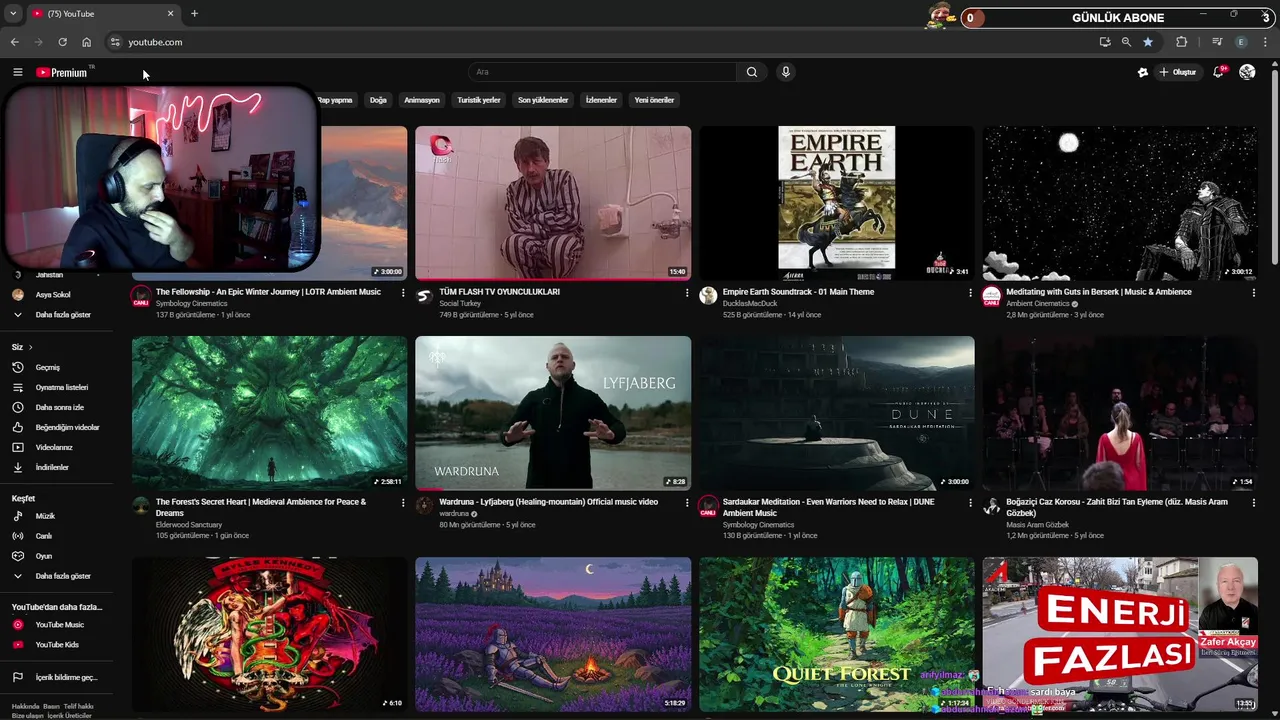Open Masis Aram Gözbek channel link
The image size is (1280, 720).
coord(1037,525)
